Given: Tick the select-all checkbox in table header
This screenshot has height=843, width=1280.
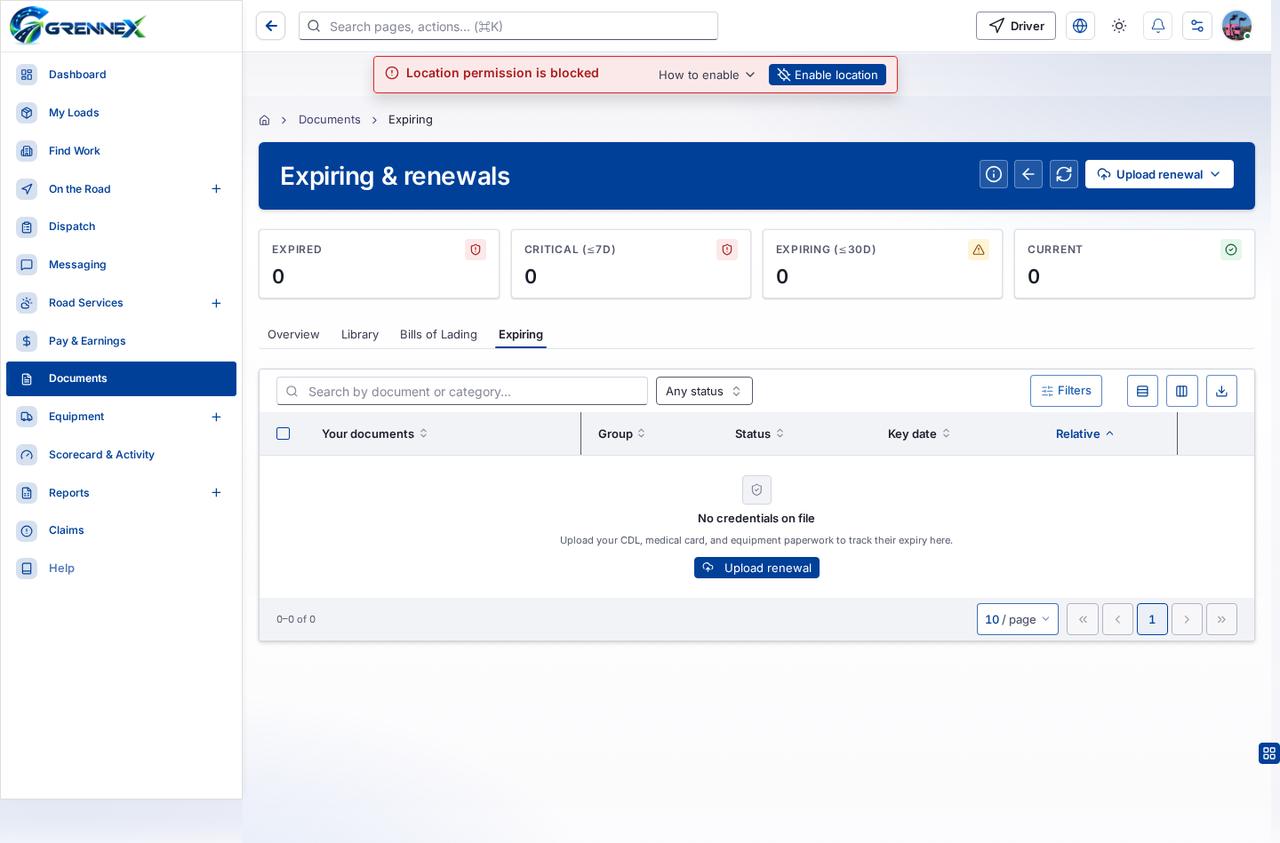Looking at the screenshot, I should [283, 433].
